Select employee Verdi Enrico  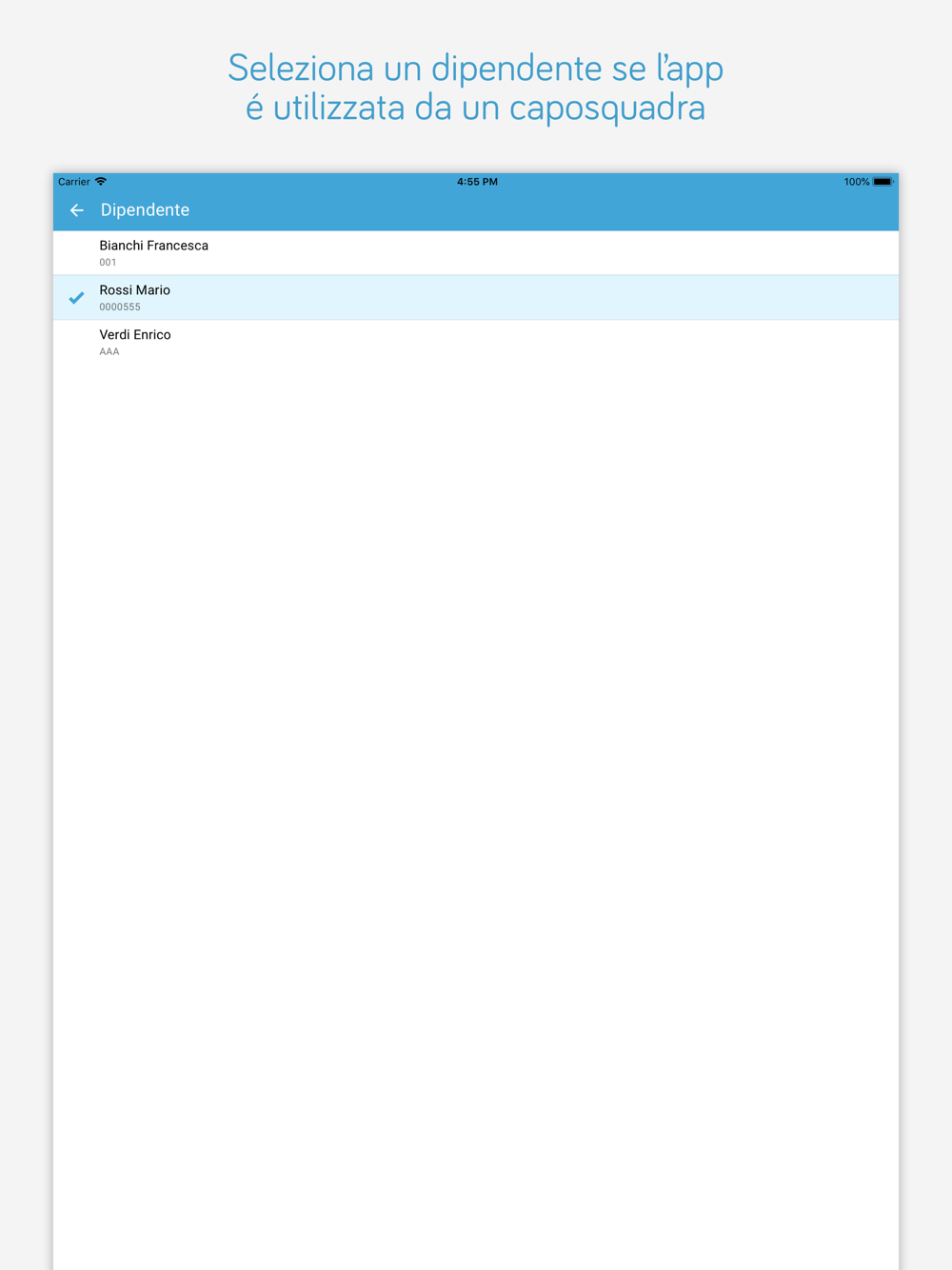(x=476, y=343)
